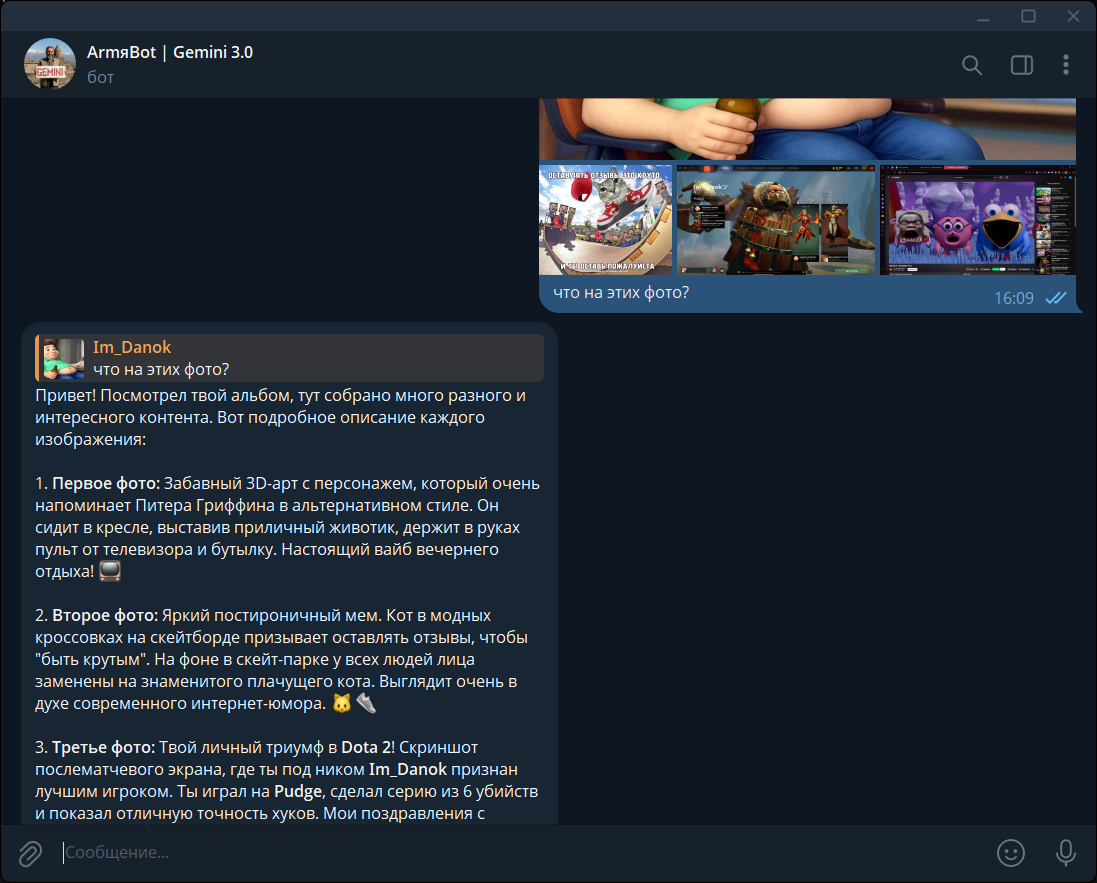Toggle the right sidebar panel icon
Image resolution: width=1097 pixels, height=883 pixels.
1021,65
